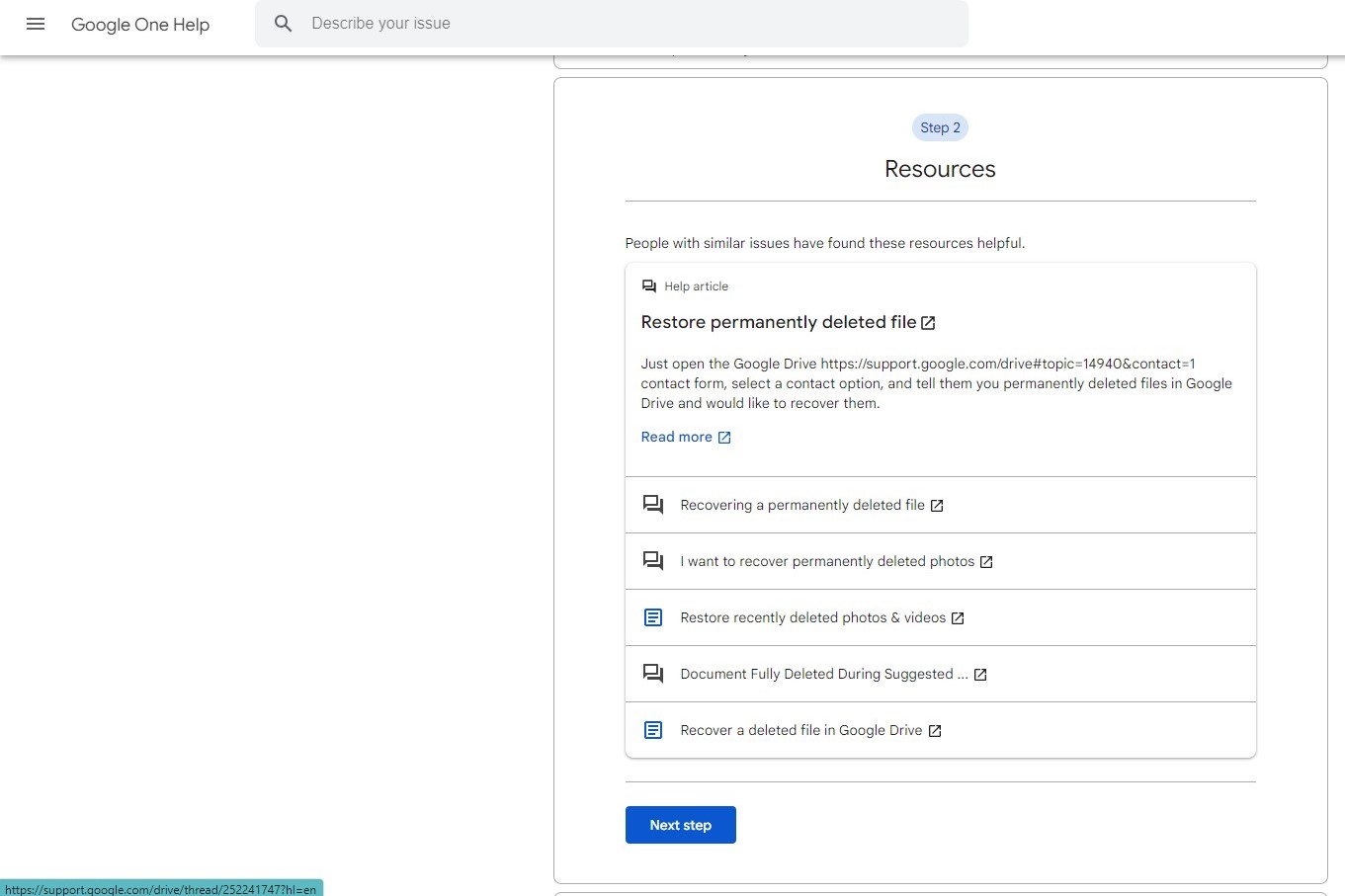
Task: Open Recover a deleted file in Google Drive
Action: pyautogui.click(x=801, y=730)
